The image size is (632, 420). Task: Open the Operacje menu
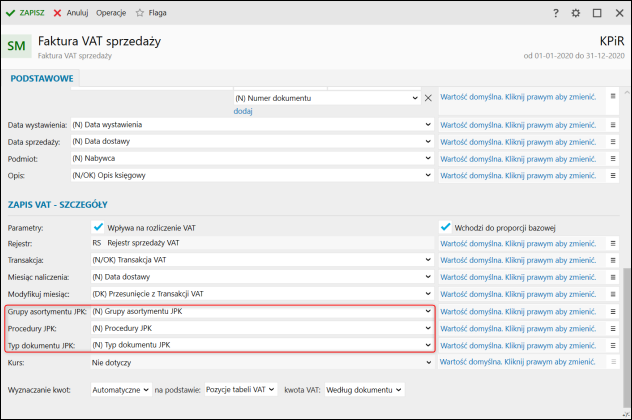[x=111, y=14]
